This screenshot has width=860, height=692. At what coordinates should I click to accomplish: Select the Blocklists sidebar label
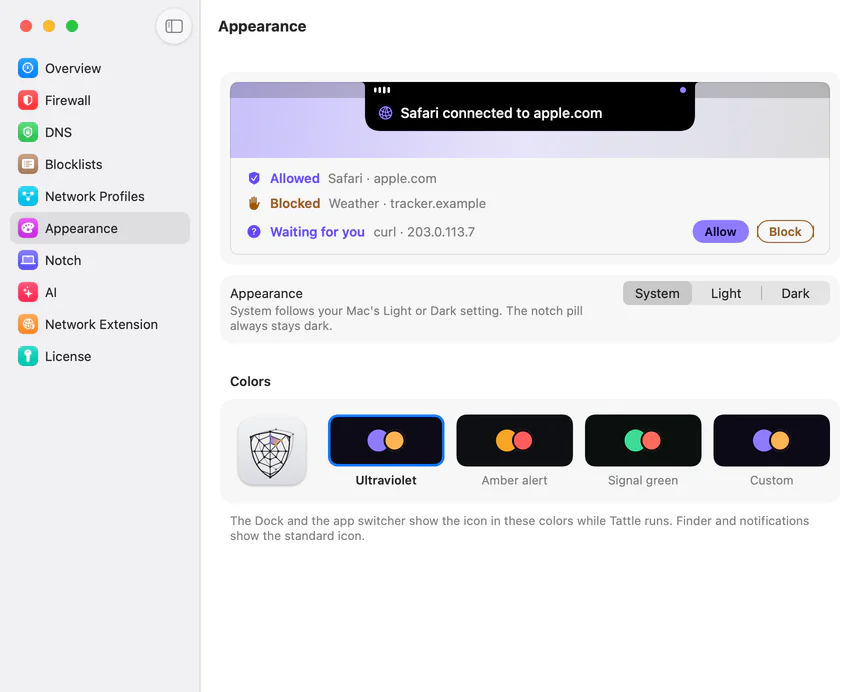pos(73,165)
